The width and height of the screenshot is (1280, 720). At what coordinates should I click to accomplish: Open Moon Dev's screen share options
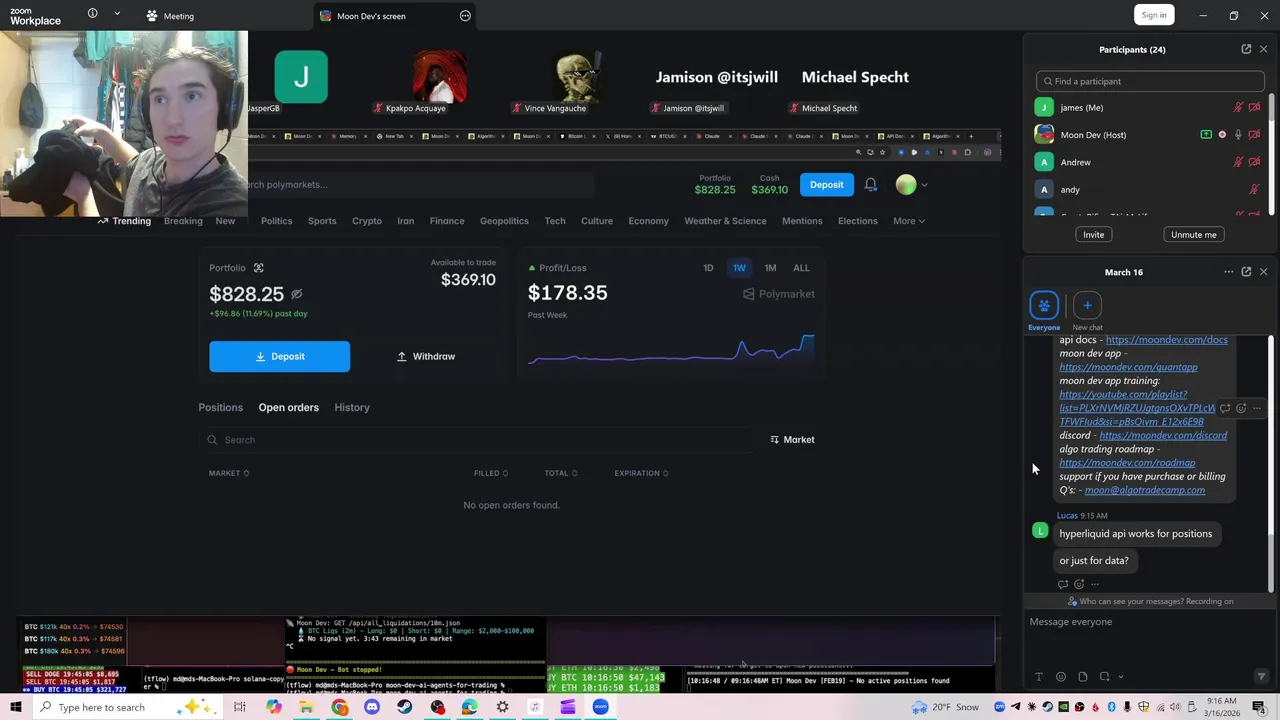pyautogui.click(x=465, y=16)
